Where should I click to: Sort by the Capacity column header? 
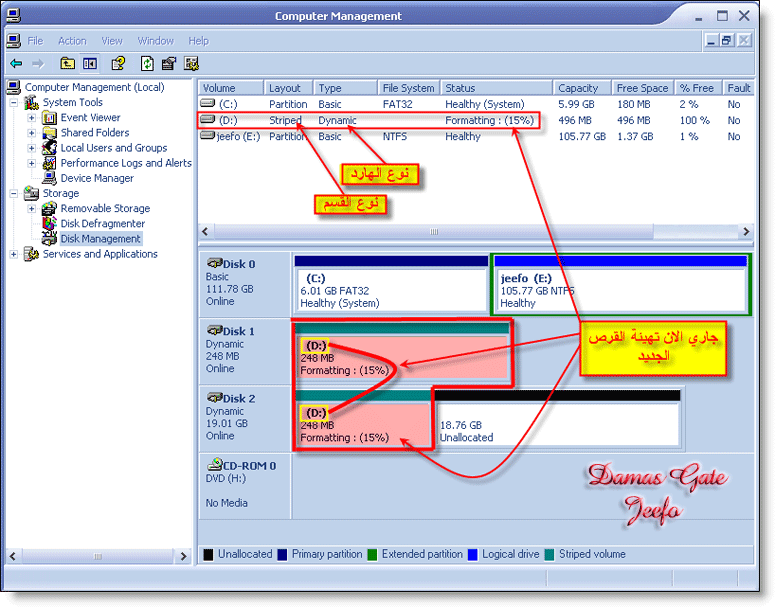pyautogui.click(x=582, y=88)
